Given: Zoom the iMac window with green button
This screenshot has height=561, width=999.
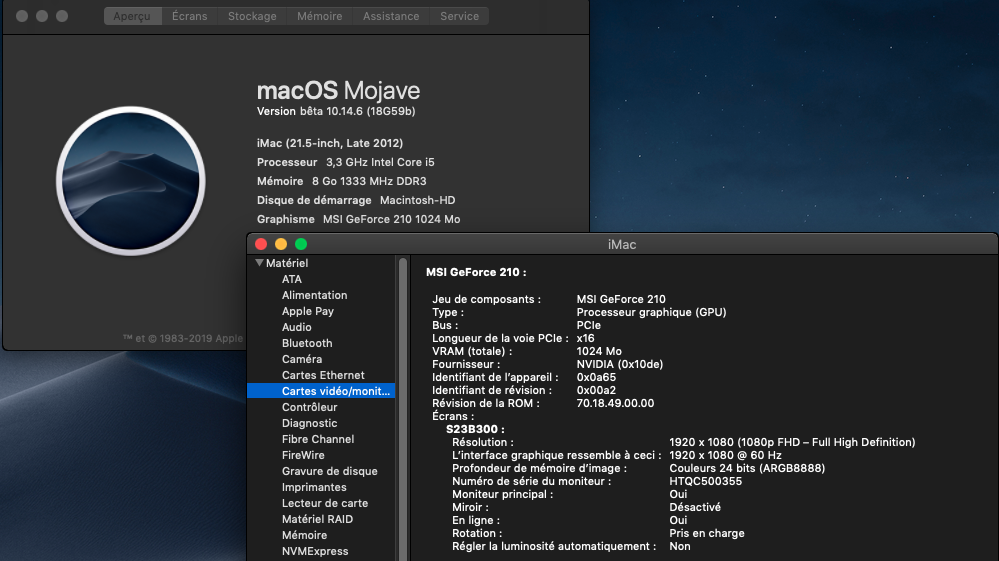Looking at the screenshot, I should pos(301,244).
